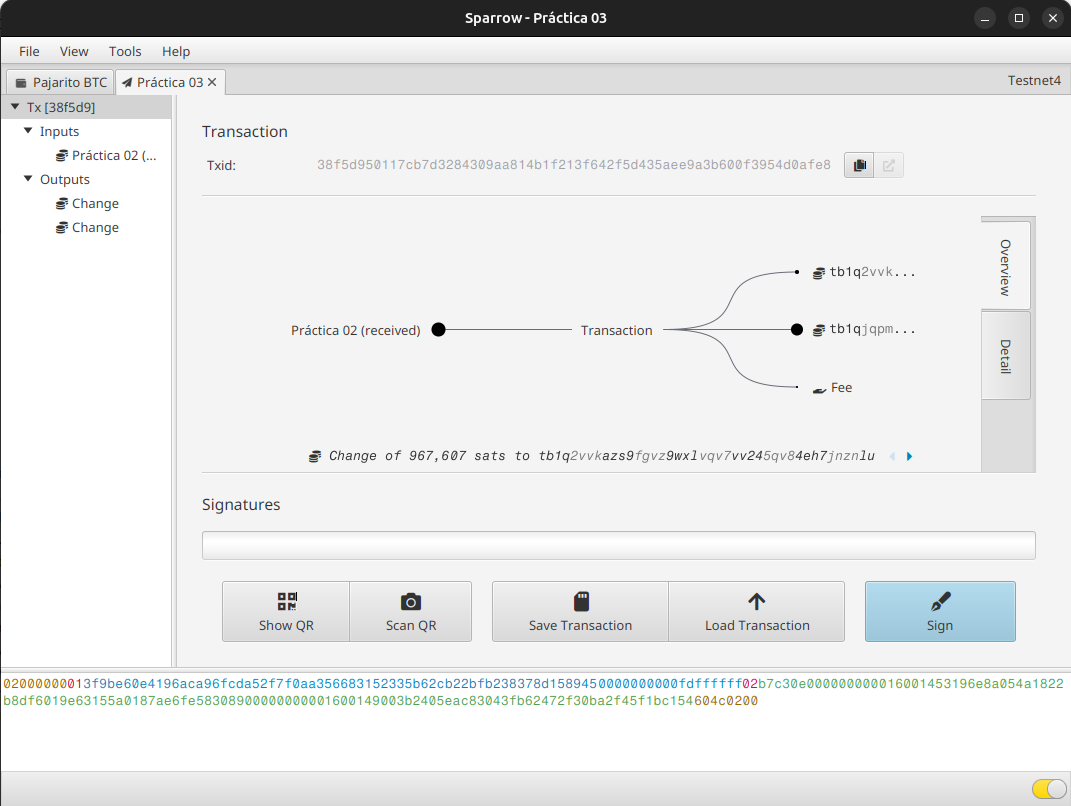Show previous output with left arrow
Viewport: 1071px width, 806px height.
click(x=892, y=456)
